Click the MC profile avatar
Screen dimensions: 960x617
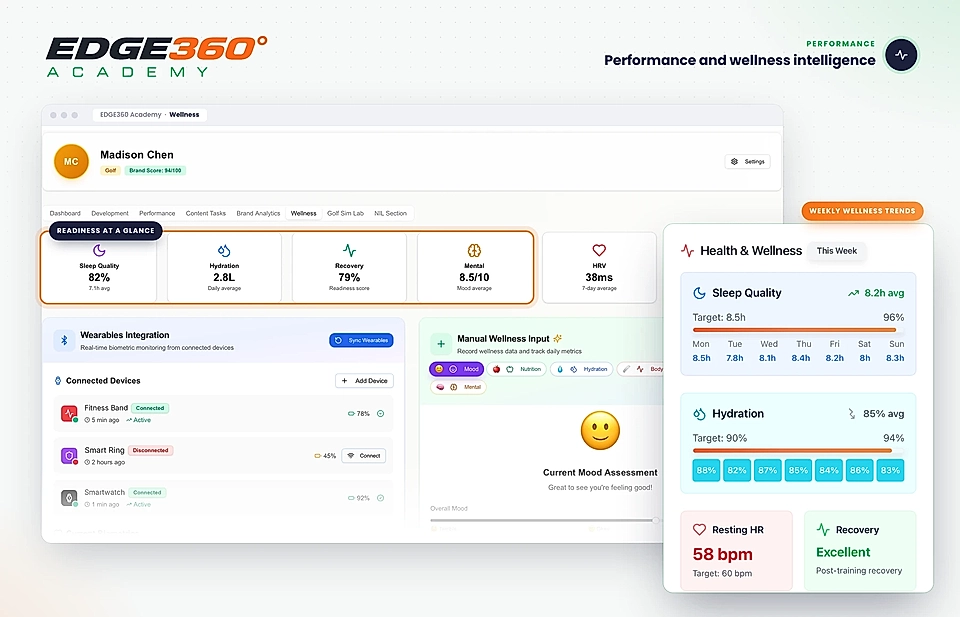[x=71, y=162]
